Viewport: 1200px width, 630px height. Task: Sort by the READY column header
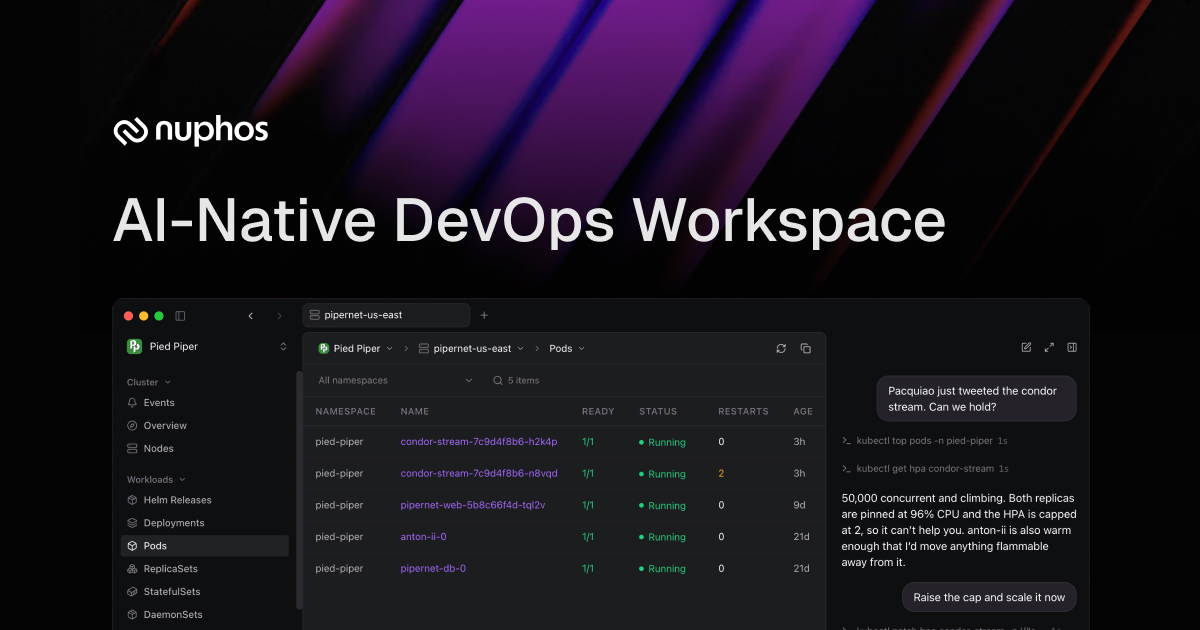pyautogui.click(x=598, y=412)
